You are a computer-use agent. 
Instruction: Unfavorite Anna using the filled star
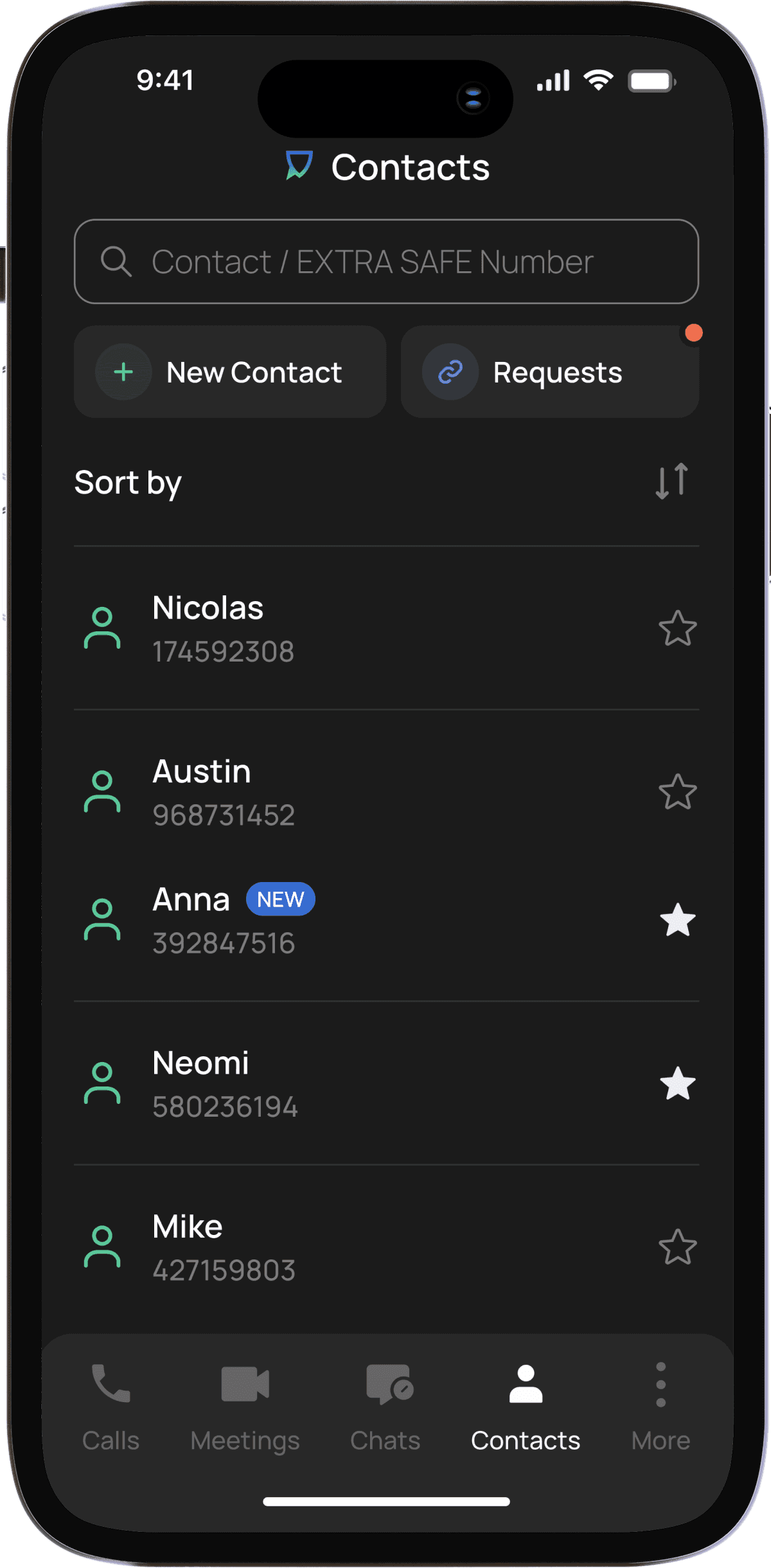pyautogui.click(x=678, y=920)
